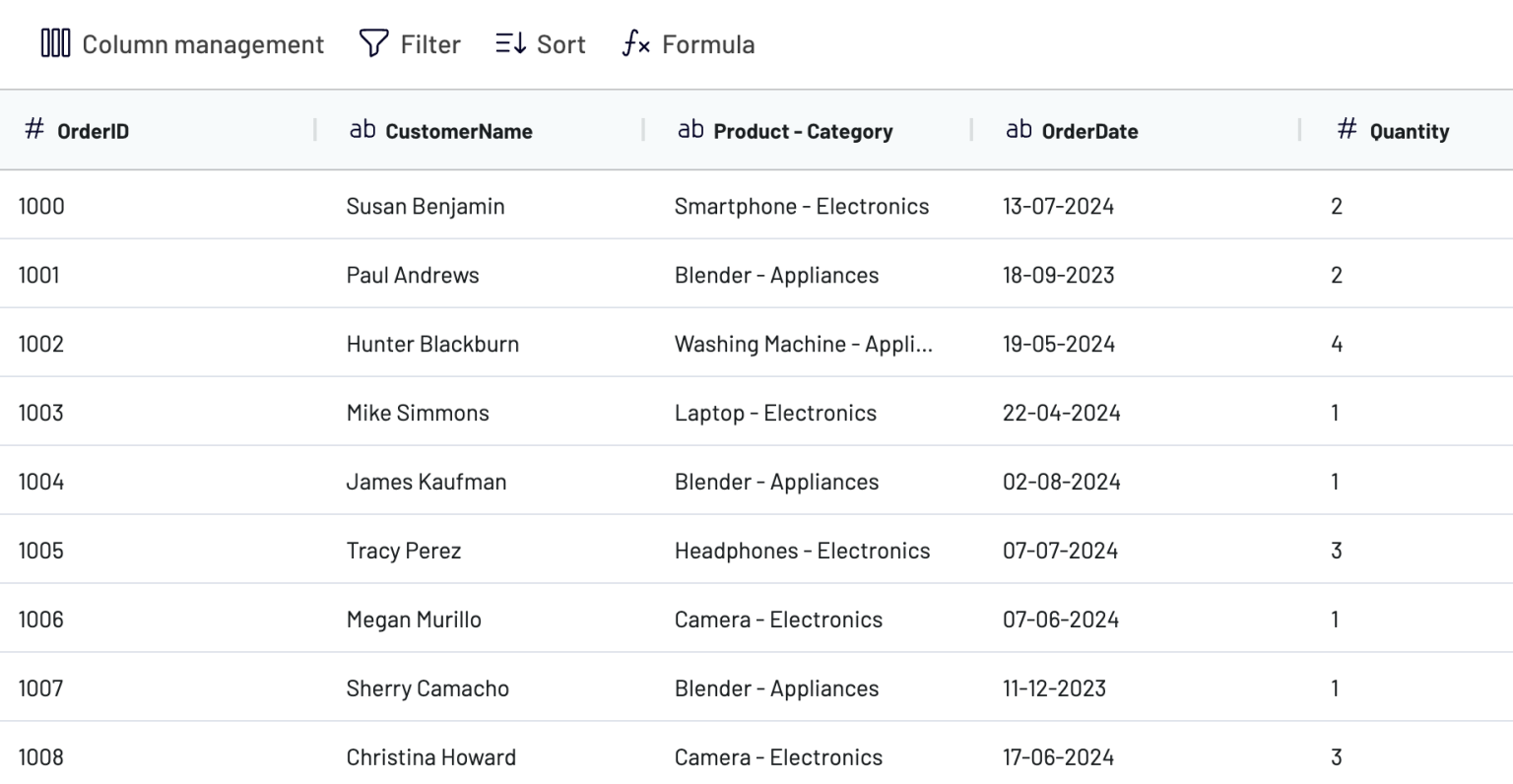Click the ab icon beside Product - Category

[x=690, y=128]
